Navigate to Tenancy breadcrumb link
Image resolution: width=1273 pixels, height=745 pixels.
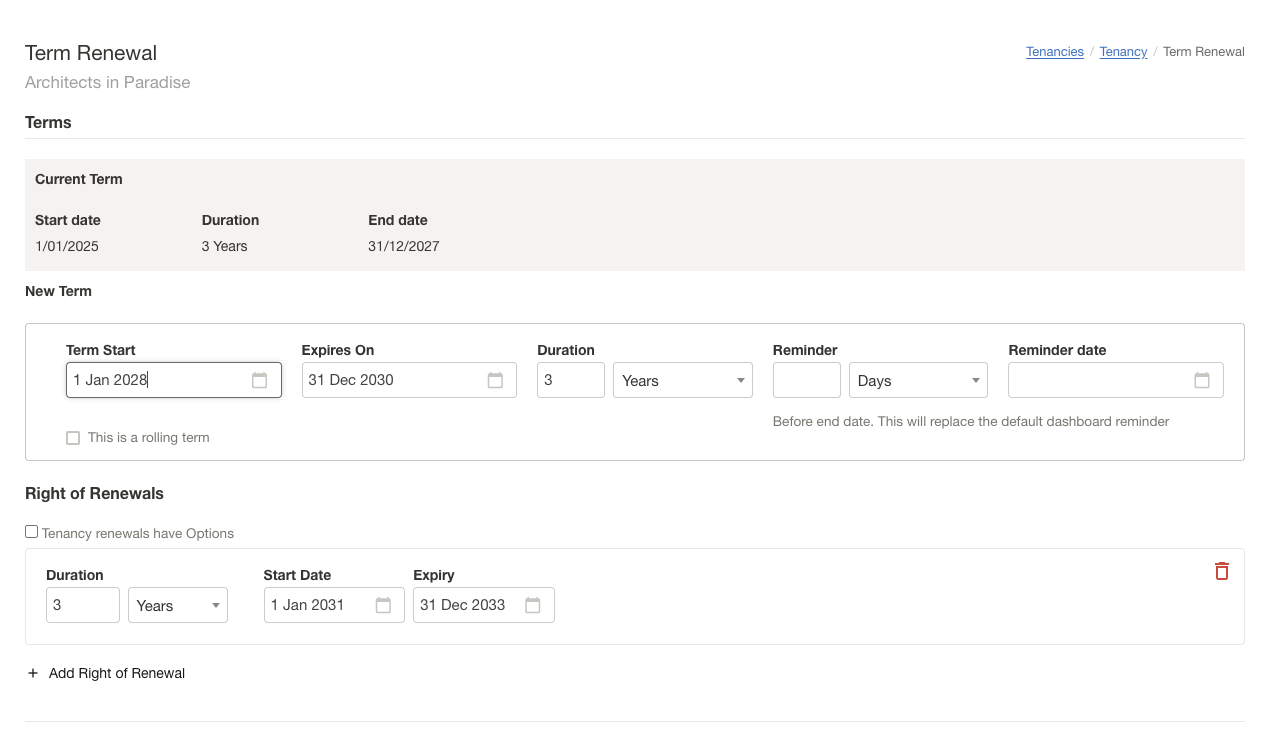pos(1123,52)
